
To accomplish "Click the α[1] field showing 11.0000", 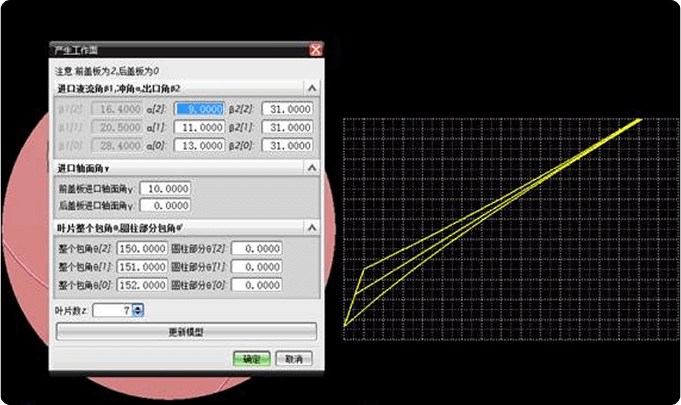I will (198, 128).
